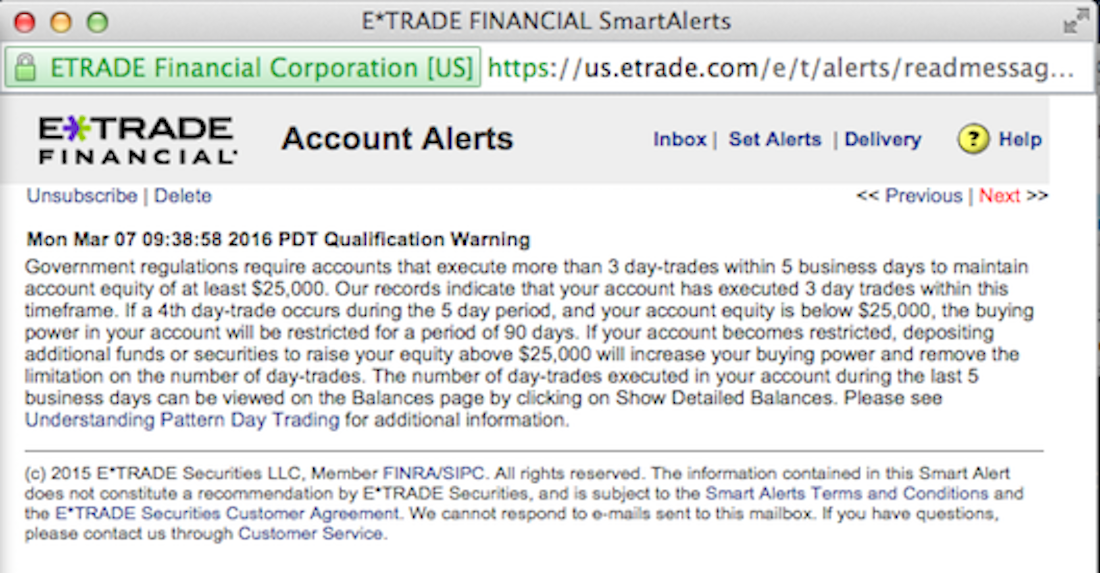Image resolution: width=1100 pixels, height=573 pixels.
Task: Click the fullscreen arrows icon in title bar
Action: (x=1077, y=20)
